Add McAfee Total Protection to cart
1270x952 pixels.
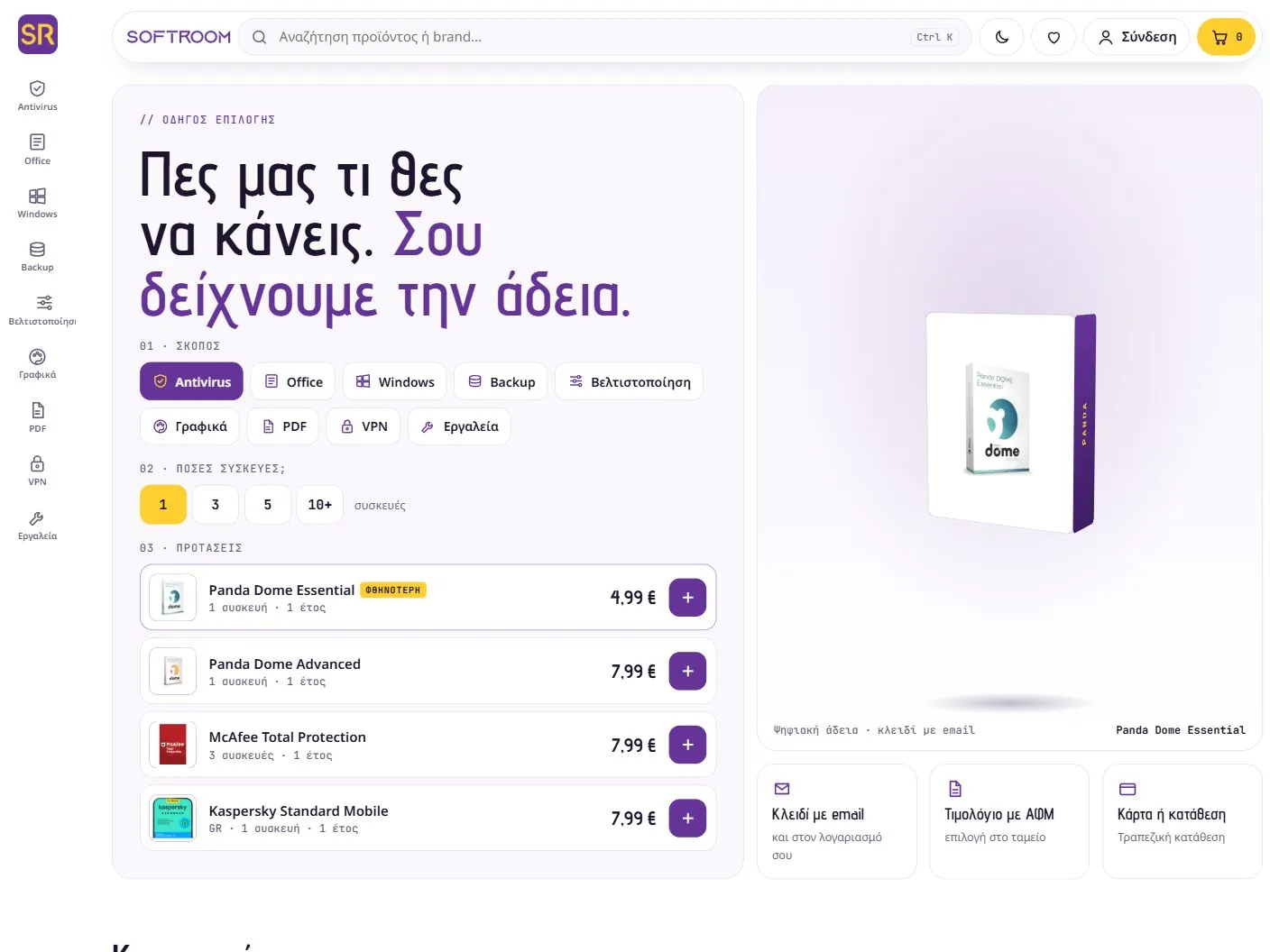click(687, 745)
